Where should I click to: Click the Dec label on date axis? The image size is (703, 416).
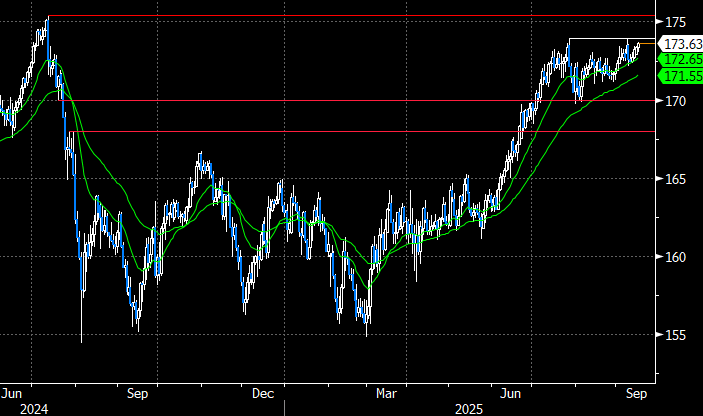pos(264,393)
